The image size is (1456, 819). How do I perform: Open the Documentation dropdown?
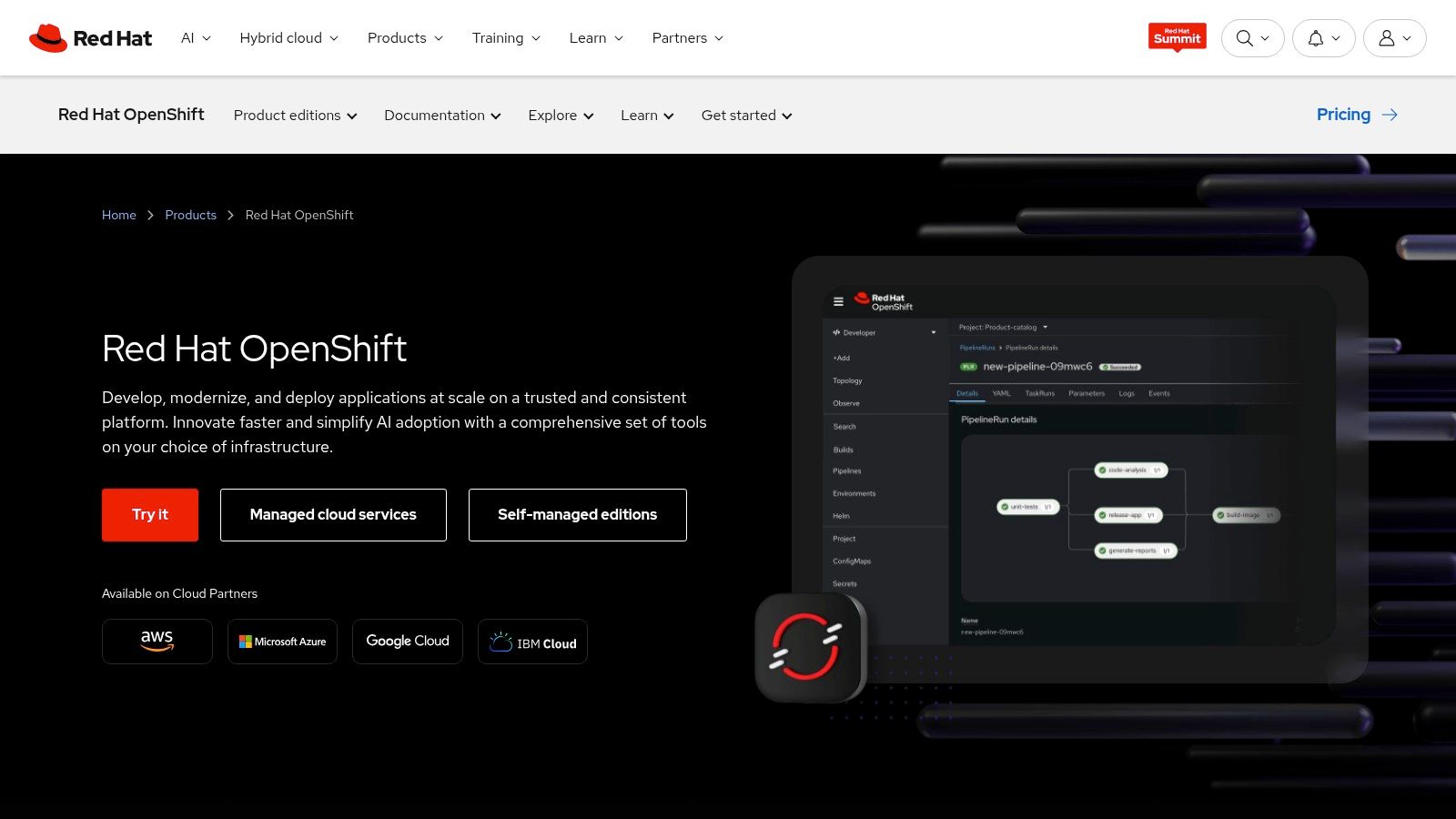coord(442,116)
